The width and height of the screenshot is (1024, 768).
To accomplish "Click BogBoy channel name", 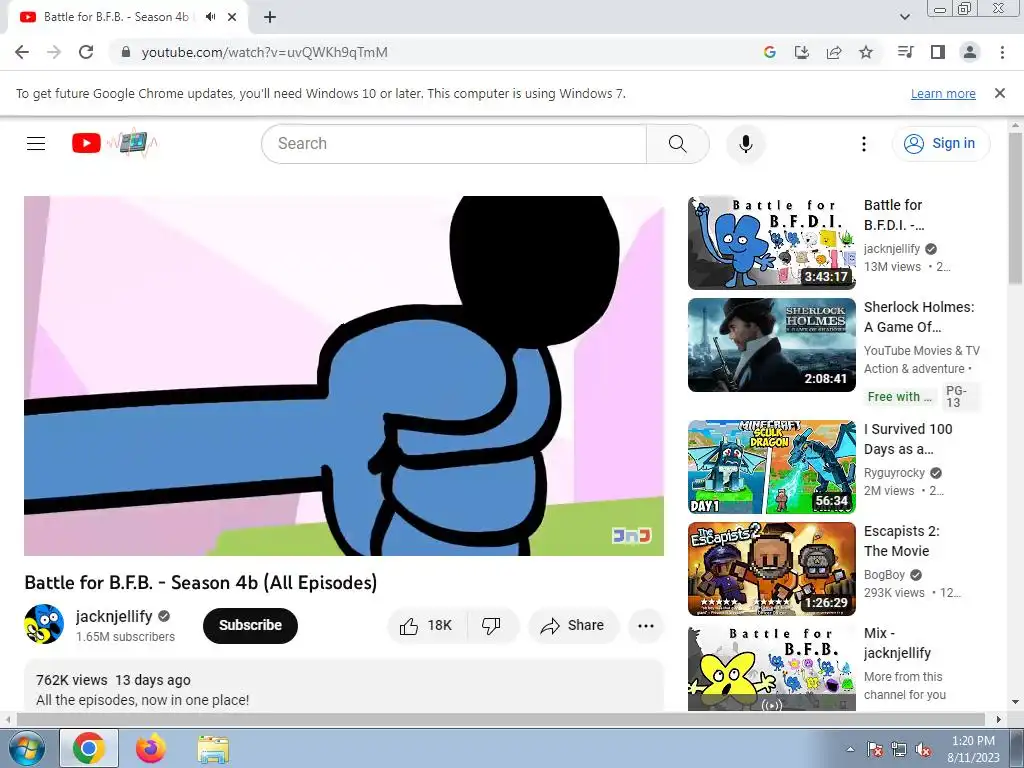I will 884,575.
